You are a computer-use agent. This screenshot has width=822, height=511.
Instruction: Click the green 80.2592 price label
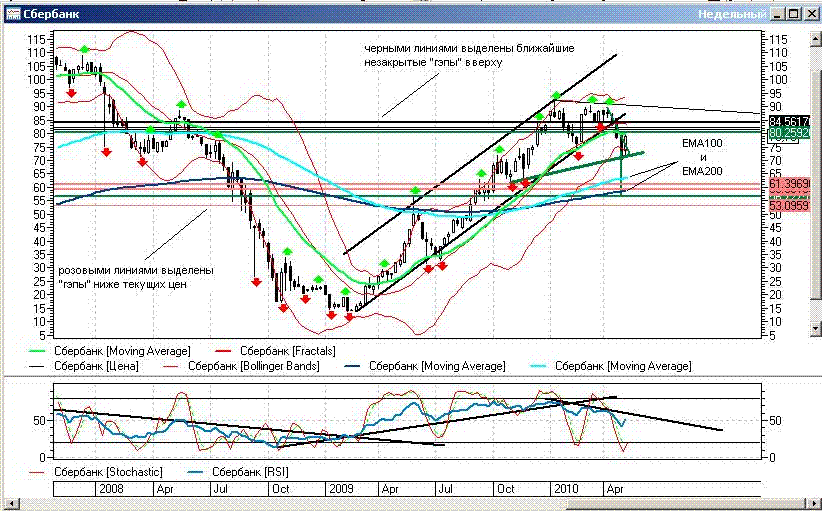[790, 133]
